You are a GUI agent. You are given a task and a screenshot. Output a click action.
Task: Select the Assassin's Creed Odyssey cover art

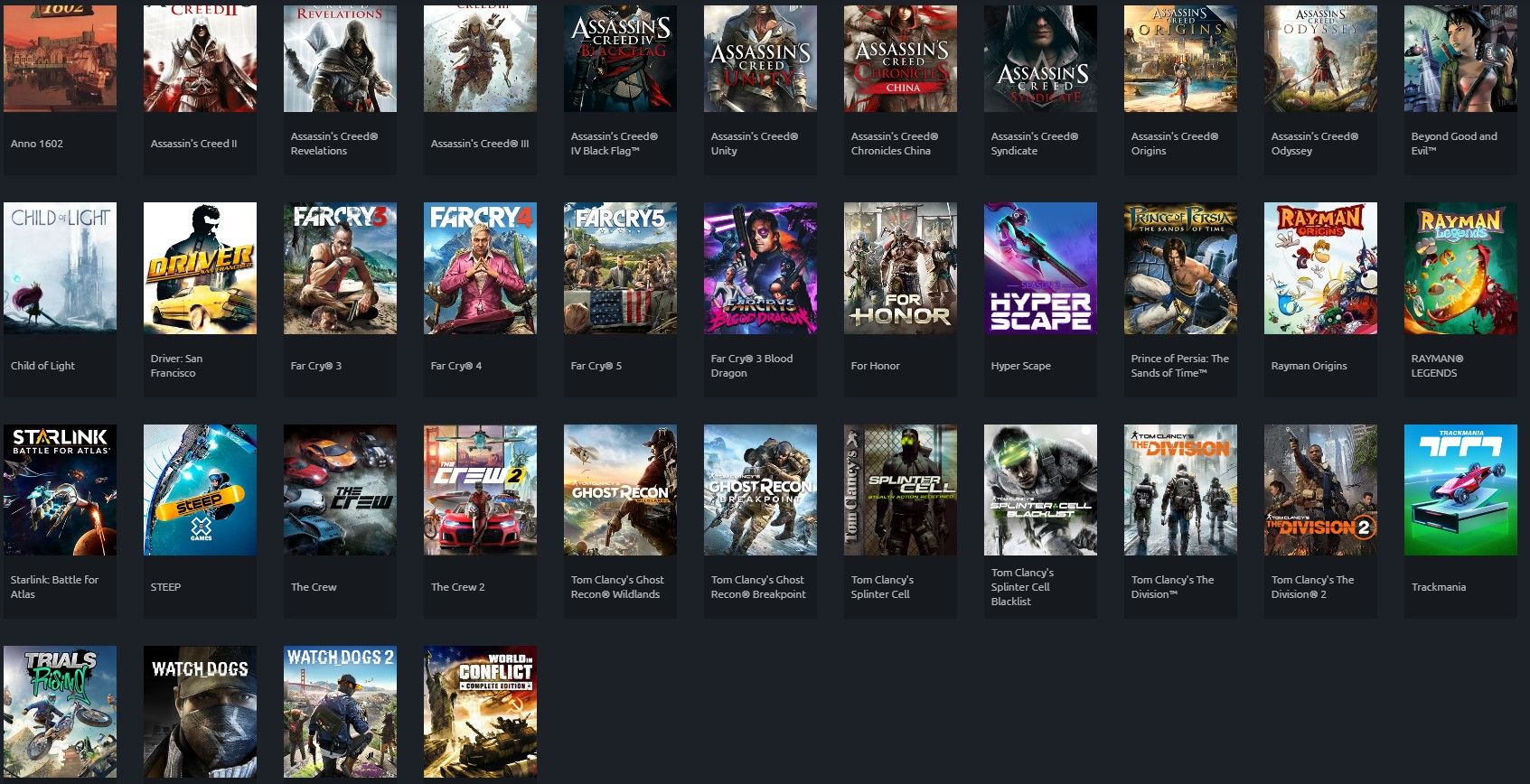[x=1320, y=59]
